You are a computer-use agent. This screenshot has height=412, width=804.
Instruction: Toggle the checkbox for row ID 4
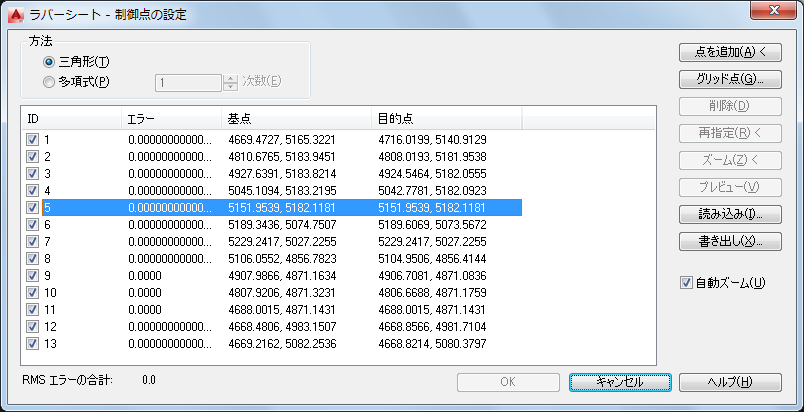(32, 191)
